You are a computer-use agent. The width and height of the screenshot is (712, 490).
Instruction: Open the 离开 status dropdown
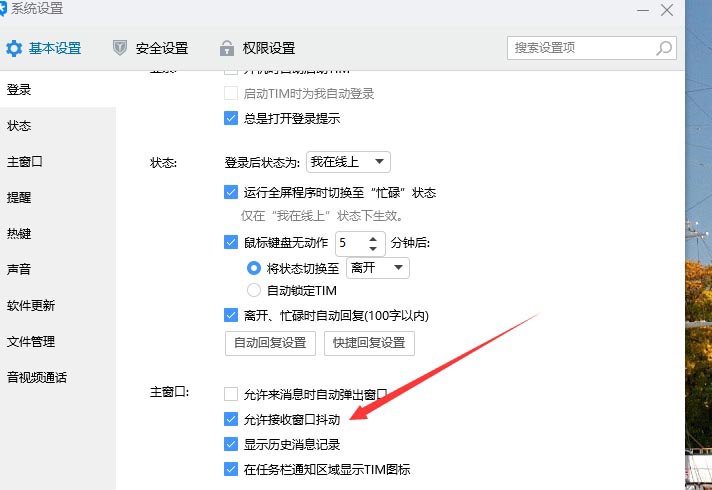pos(378,268)
